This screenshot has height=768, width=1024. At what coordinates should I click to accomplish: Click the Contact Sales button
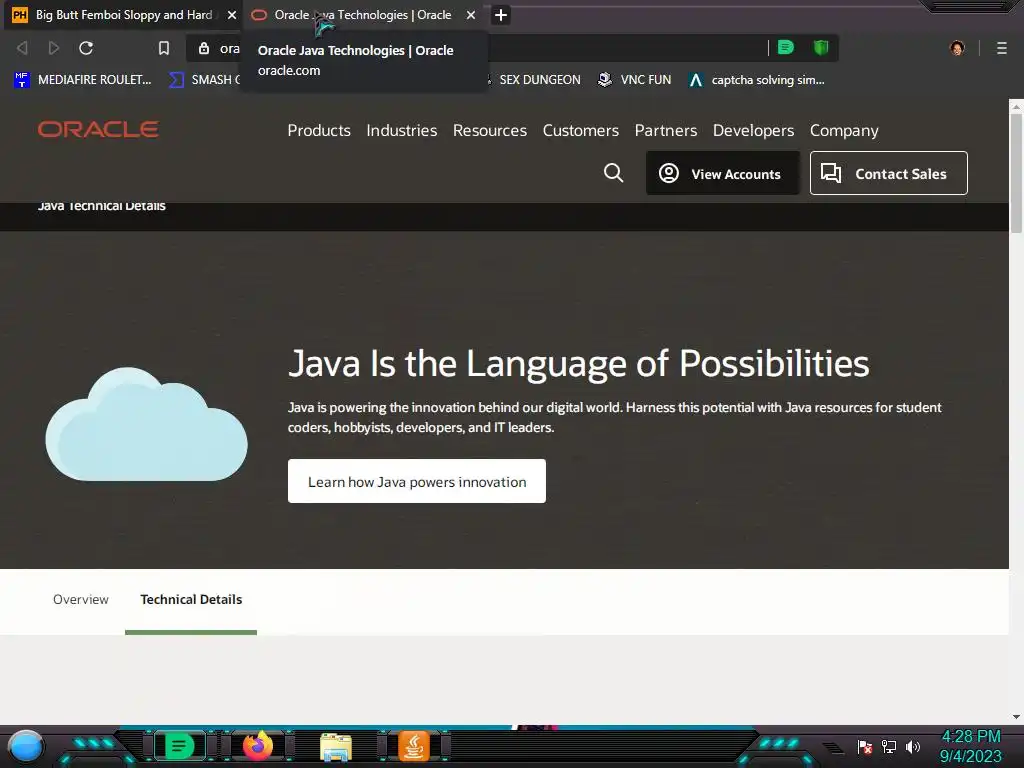pos(888,173)
